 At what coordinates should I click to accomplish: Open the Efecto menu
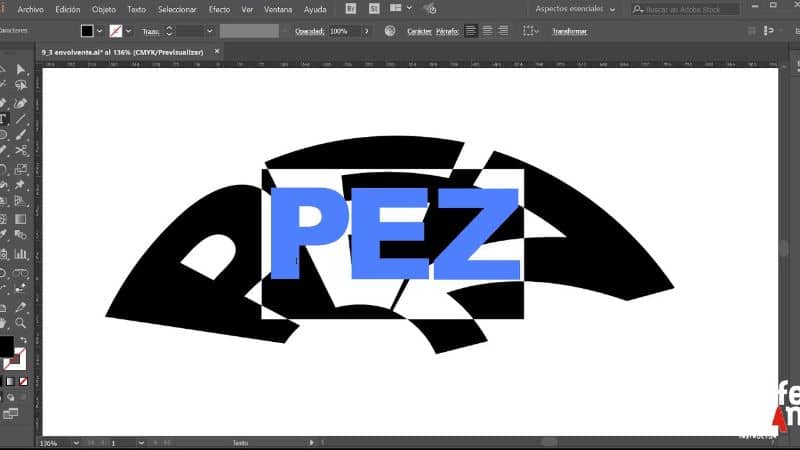coord(219,9)
